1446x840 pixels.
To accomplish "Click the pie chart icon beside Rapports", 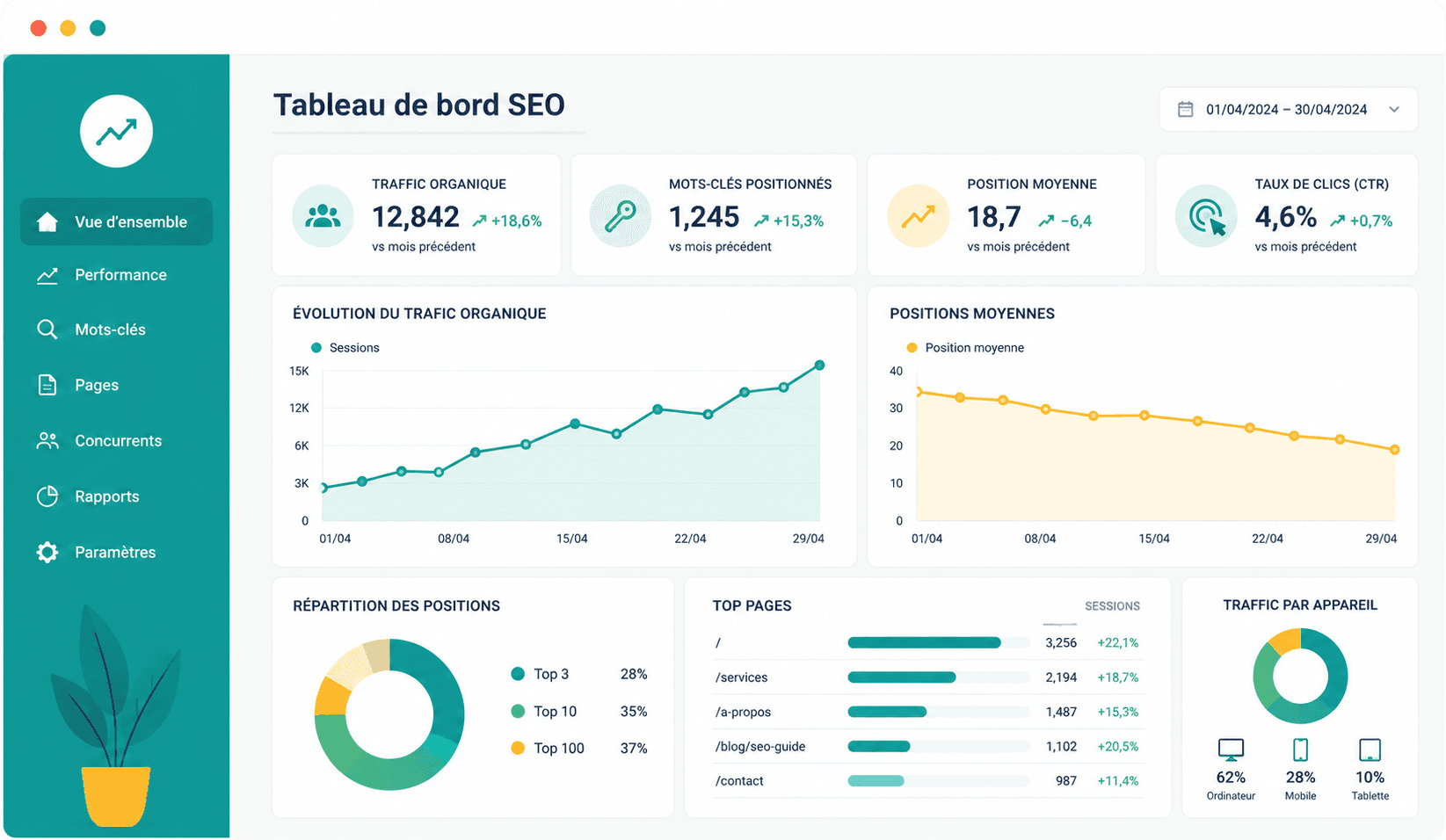I will point(47,496).
